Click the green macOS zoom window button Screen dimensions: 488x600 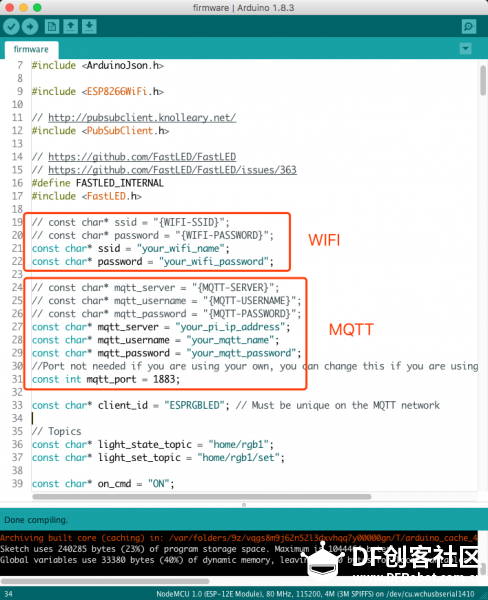click(x=37, y=8)
